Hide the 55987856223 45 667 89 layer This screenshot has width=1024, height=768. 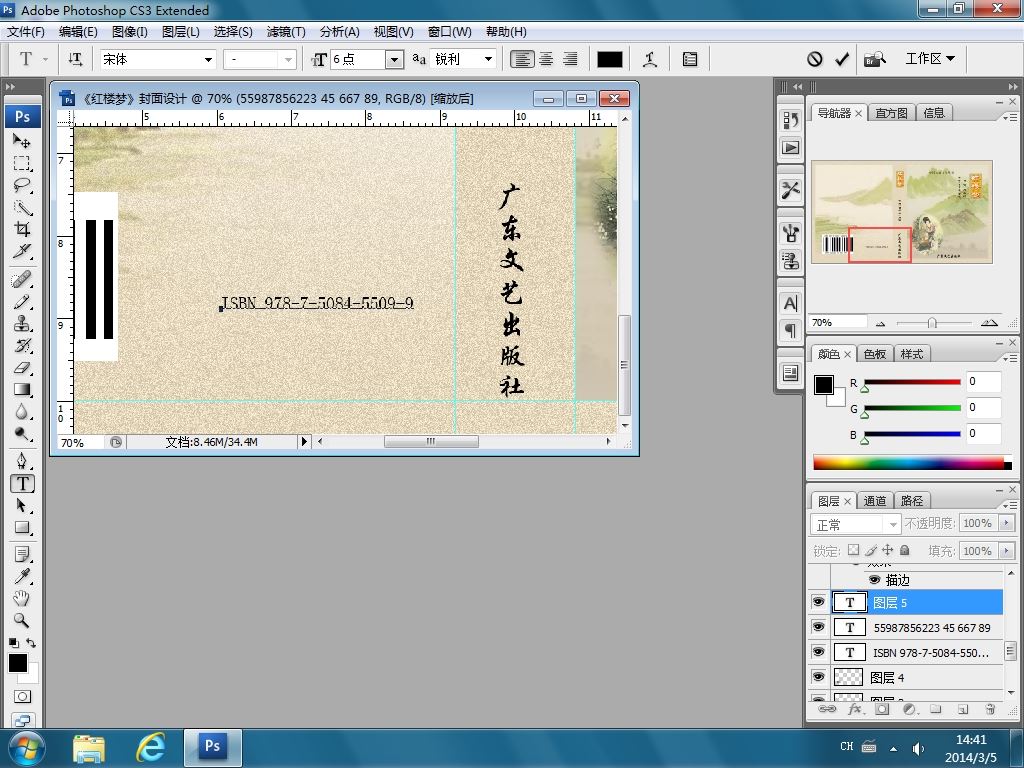coord(818,627)
